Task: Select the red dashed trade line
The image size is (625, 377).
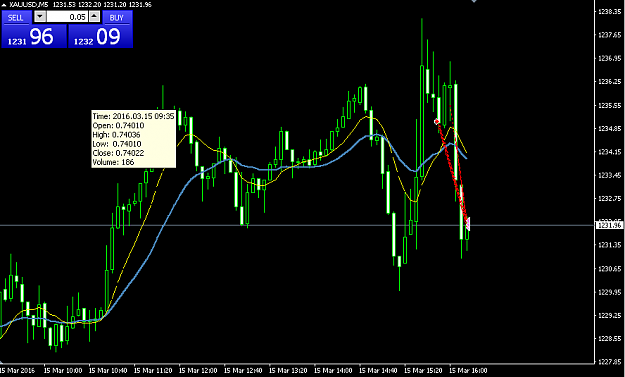Action: tap(452, 172)
